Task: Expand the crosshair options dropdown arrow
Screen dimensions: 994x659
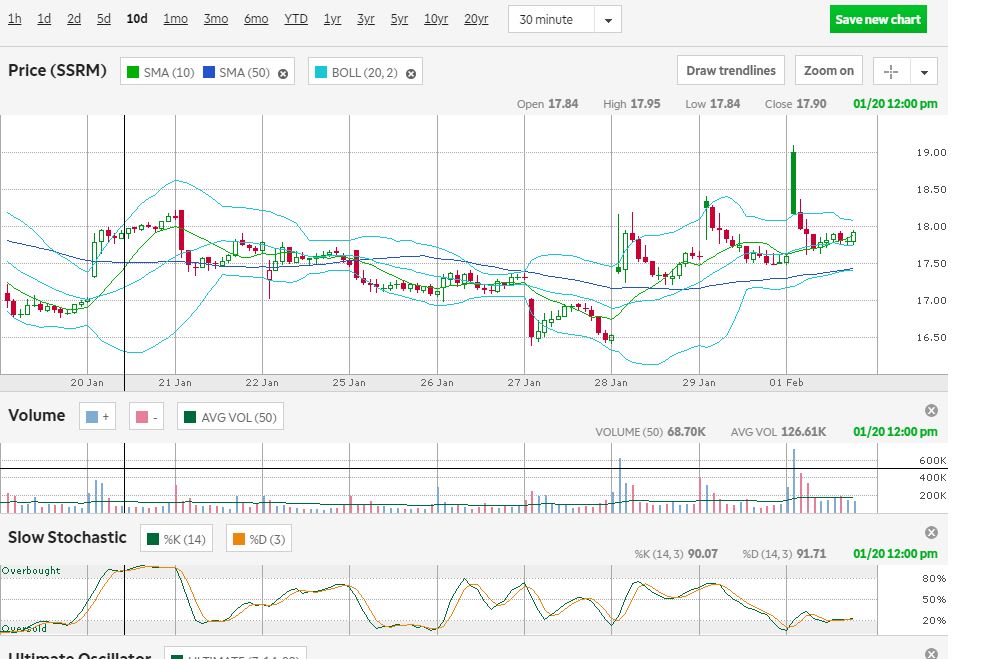Action: click(x=925, y=72)
